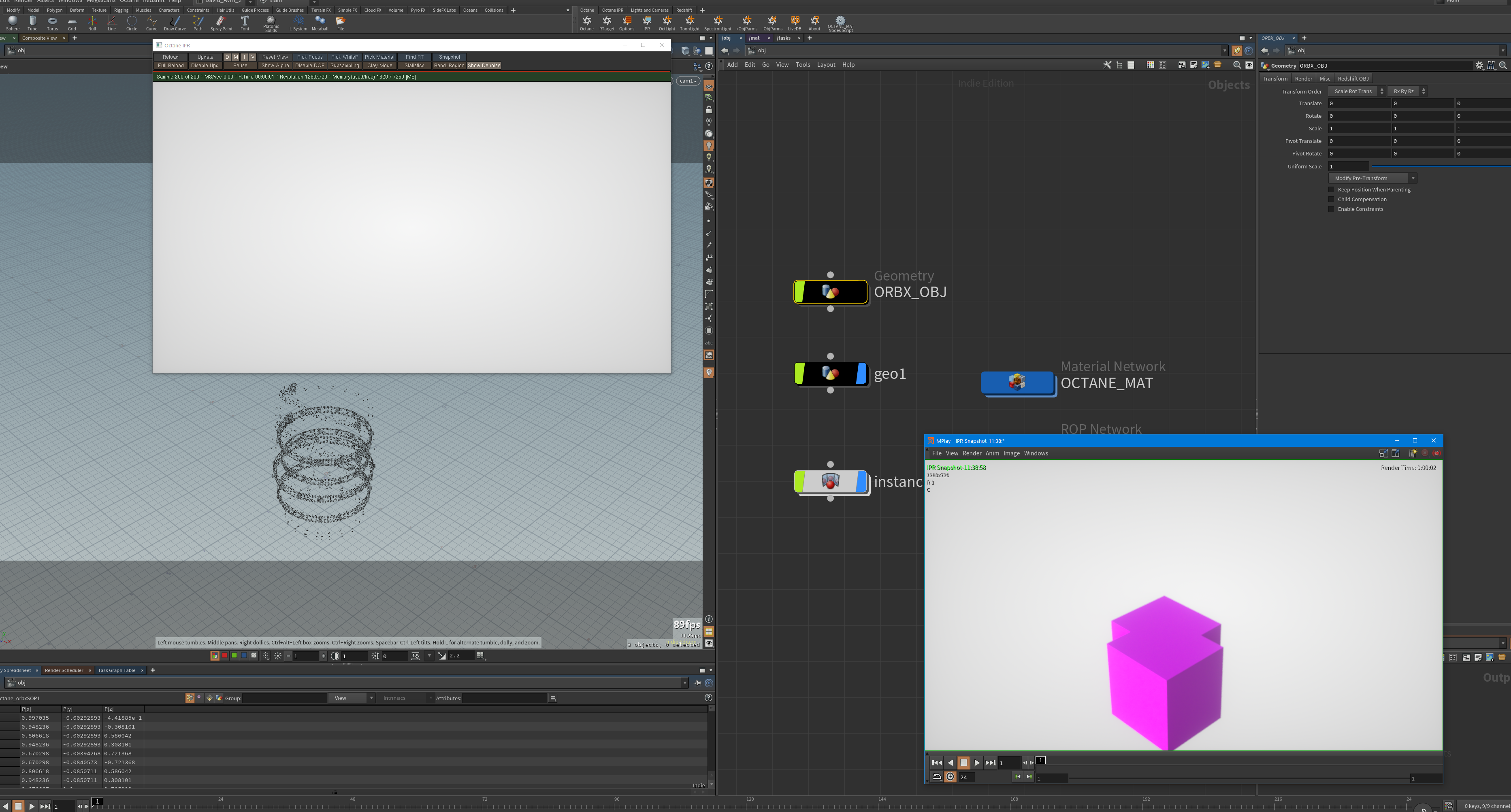Screen dimensions: 1511x812
Task: Open the cam1 camera dropdown
Action: pyautogui.click(x=688, y=81)
